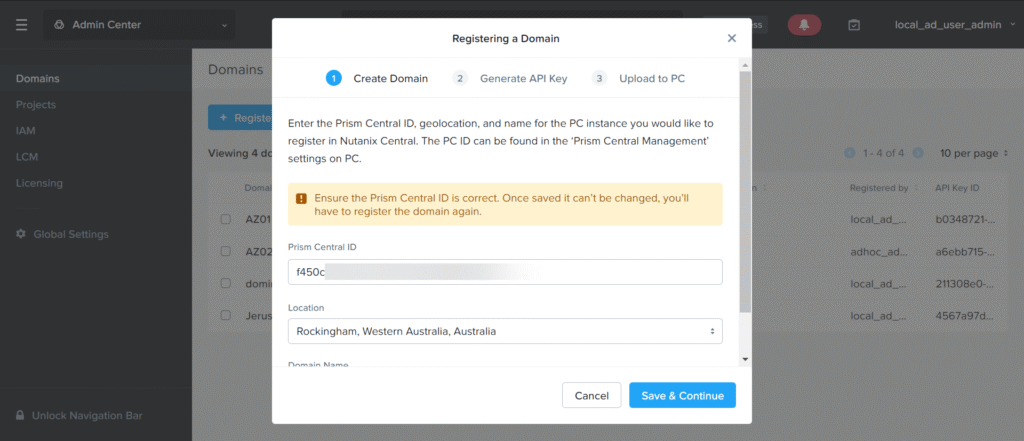Click the red alerts bell icon

click(x=804, y=25)
